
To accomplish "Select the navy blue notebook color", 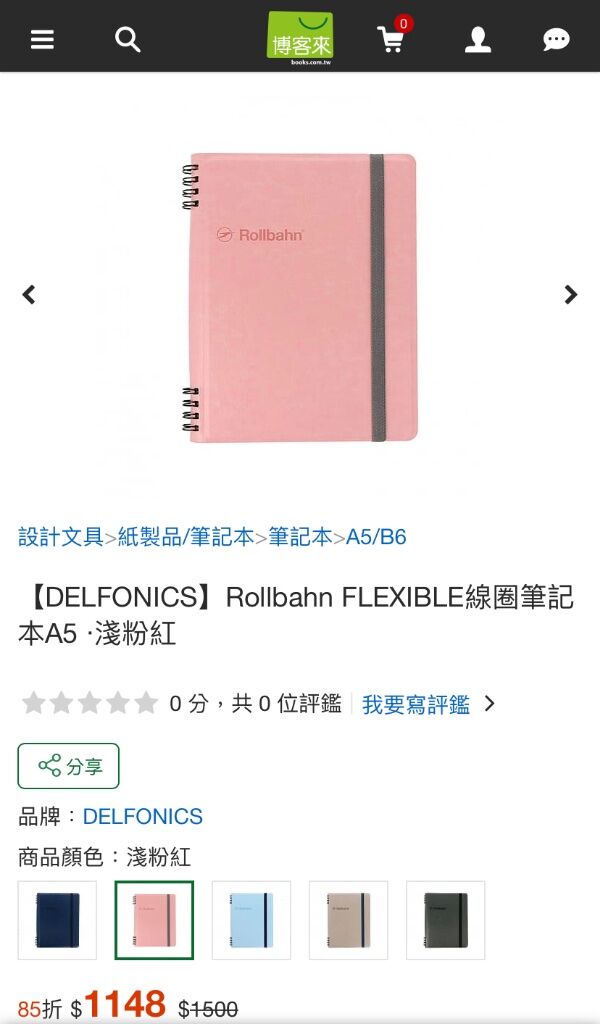I will coord(57,920).
